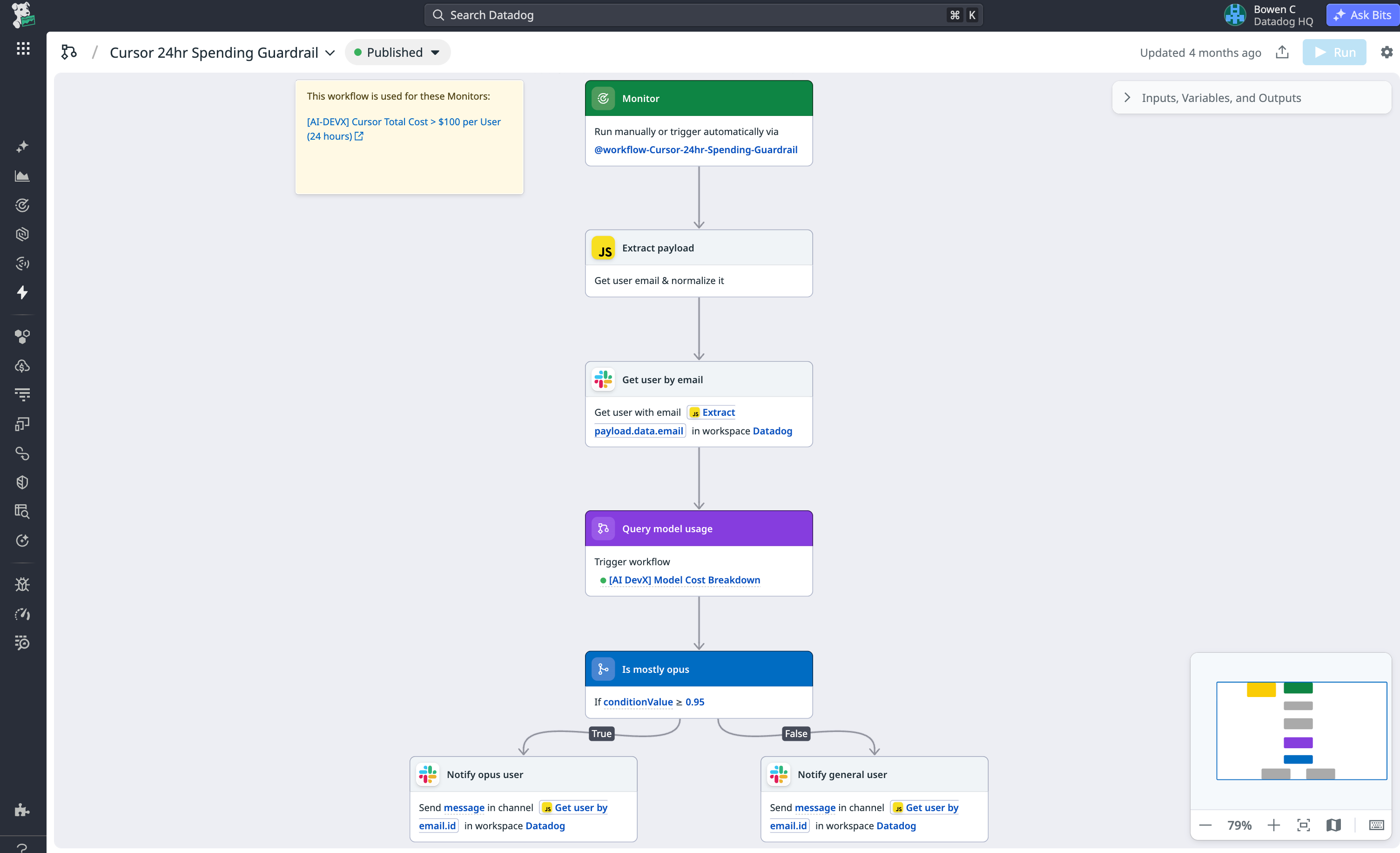The height and width of the screenshot is (853, 1400).
Task: Open Cursor 24hr Spending Guardrail title dropdown
Action: coord(222,52)
